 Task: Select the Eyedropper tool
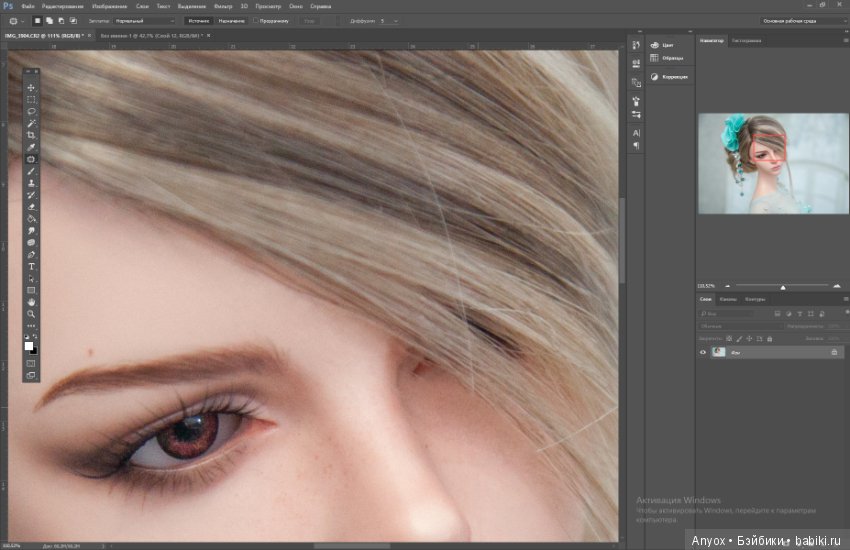tap(31, 147)
